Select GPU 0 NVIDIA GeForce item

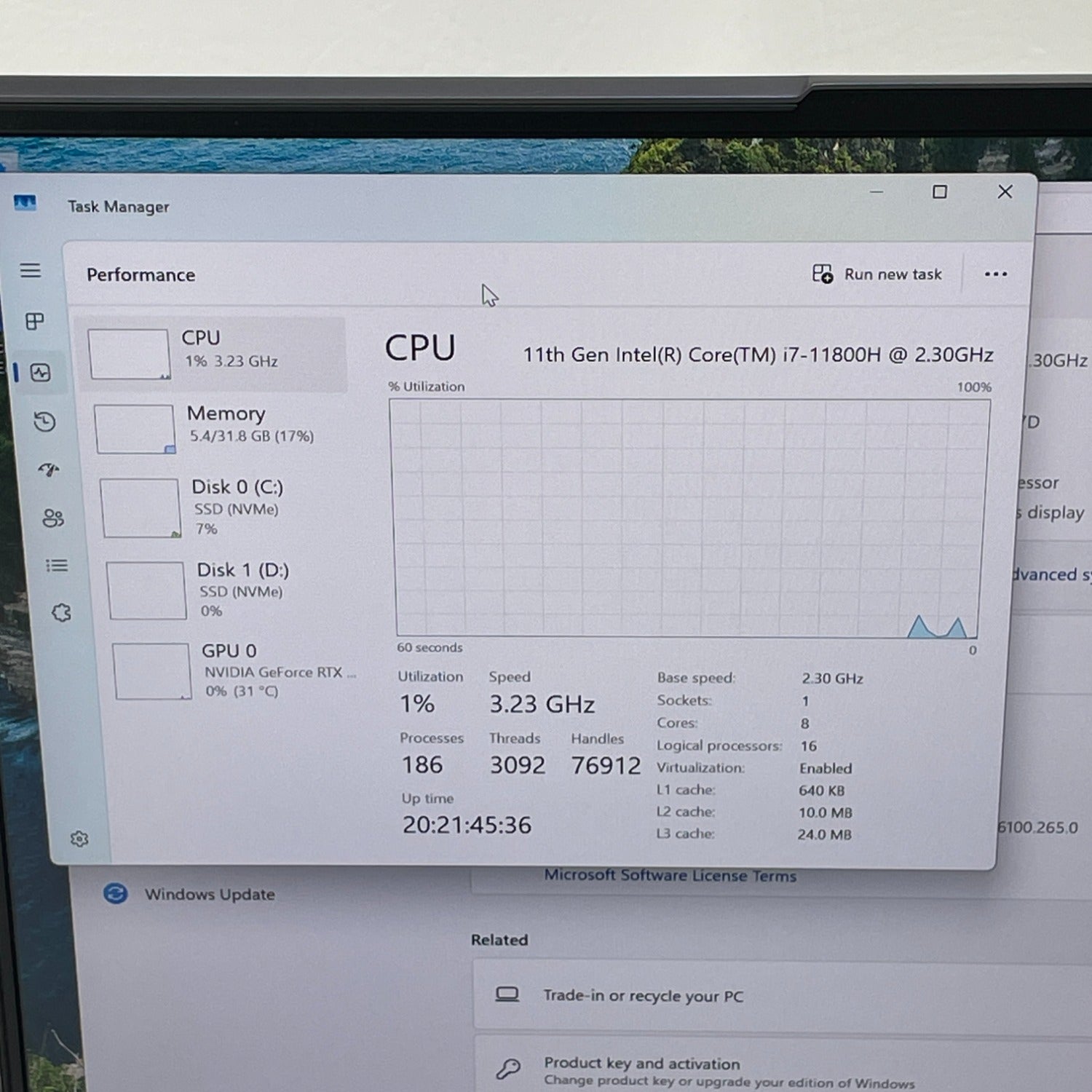(233, 670)
